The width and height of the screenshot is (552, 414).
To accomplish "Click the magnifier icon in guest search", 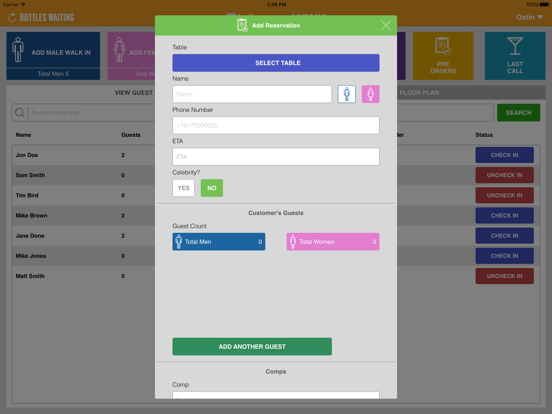I will point(20,113).
